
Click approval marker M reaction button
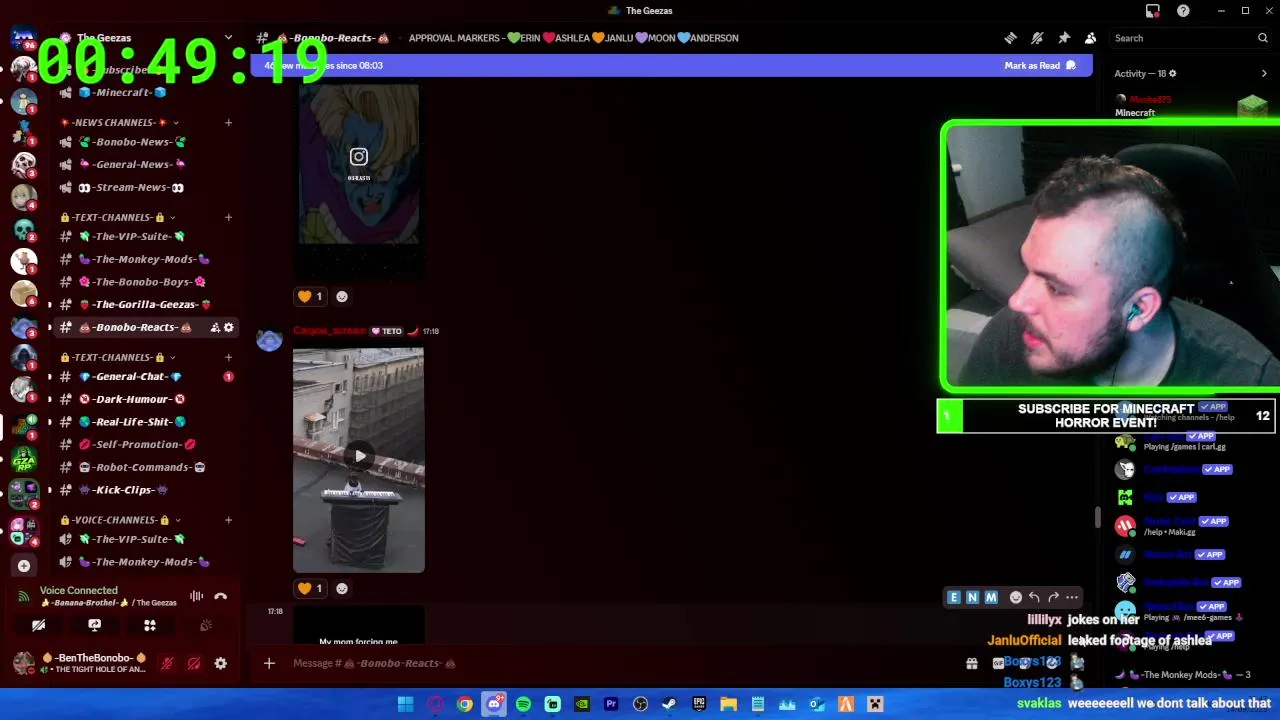click(x=991, y=597)
